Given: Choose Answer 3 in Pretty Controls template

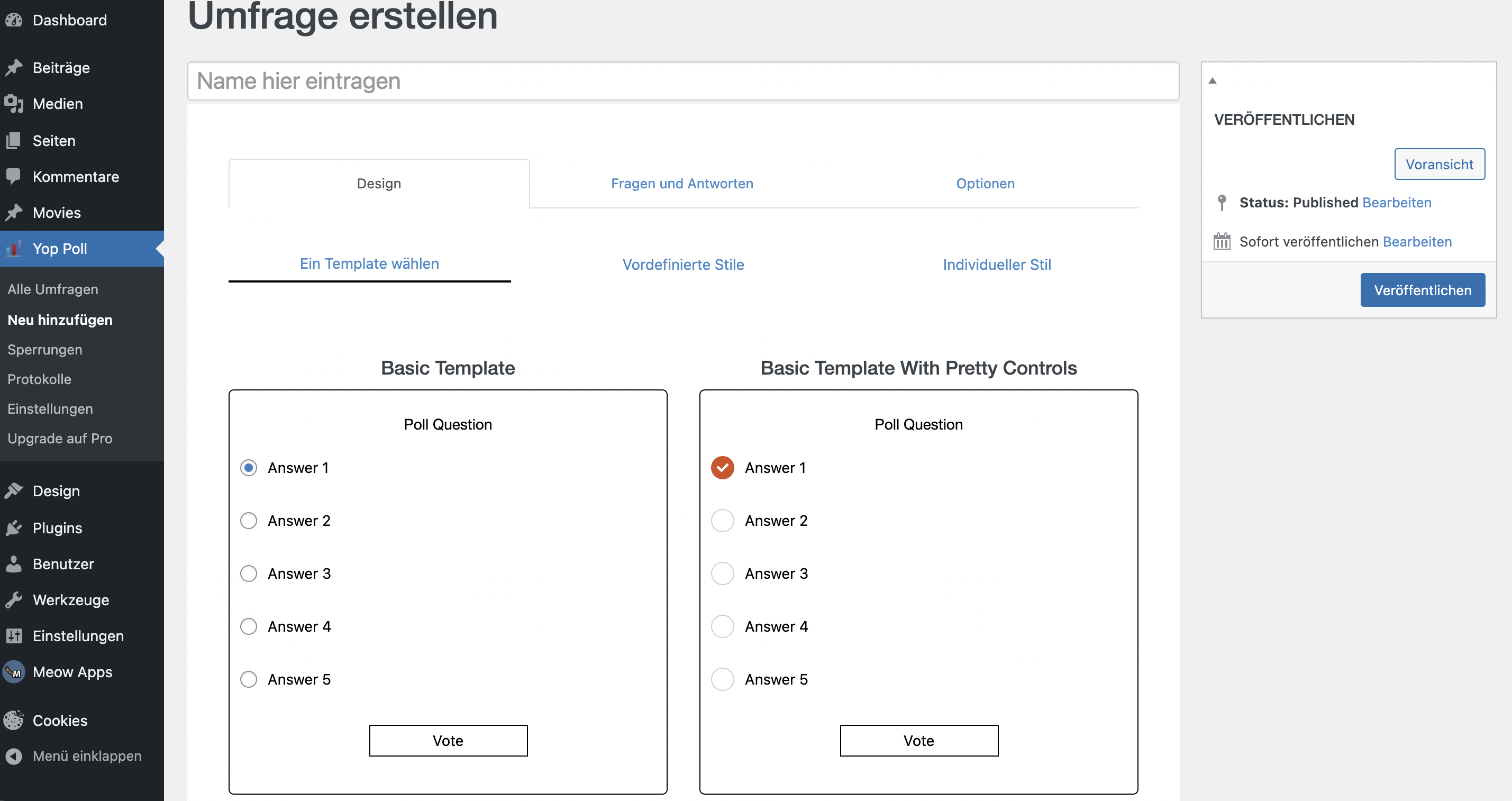Looking at the screenshot, I should tap(722, 574).
